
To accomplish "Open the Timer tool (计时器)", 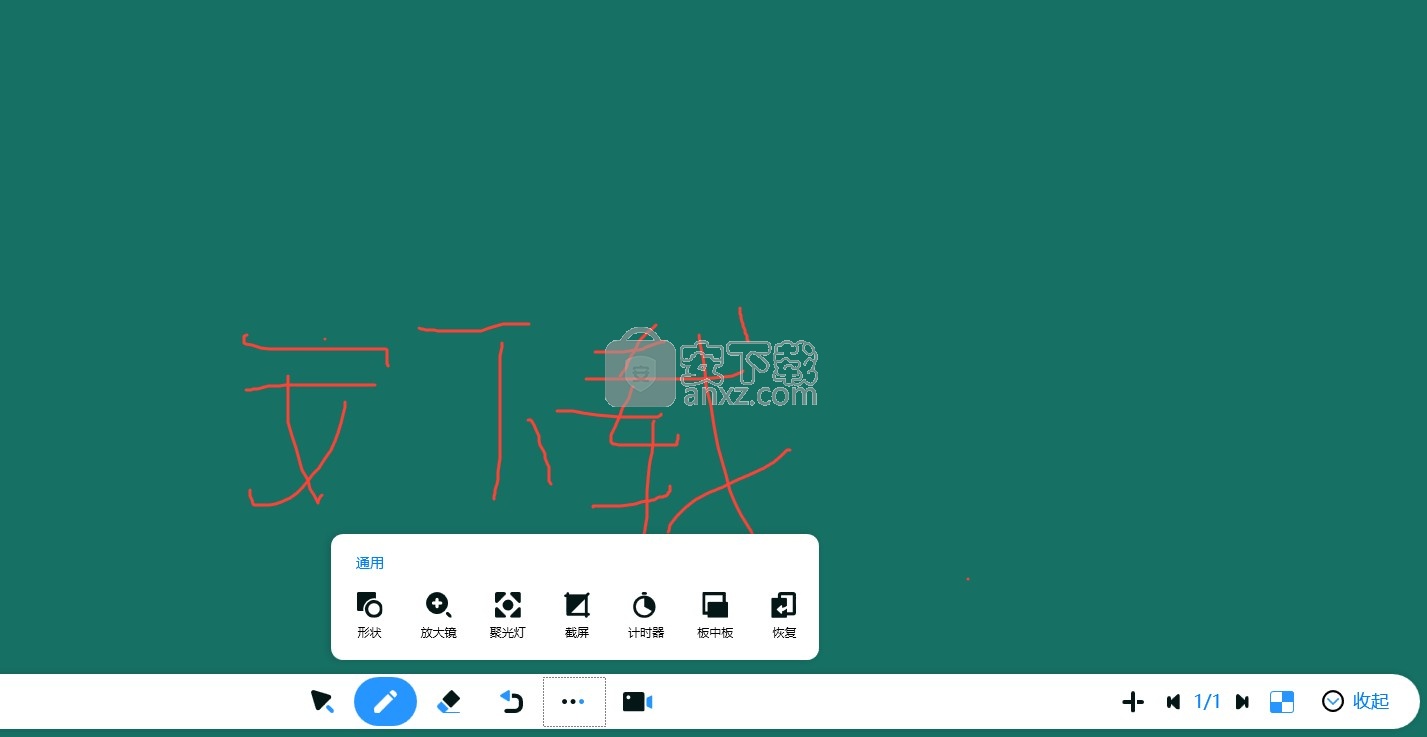I will coord(645,614).
